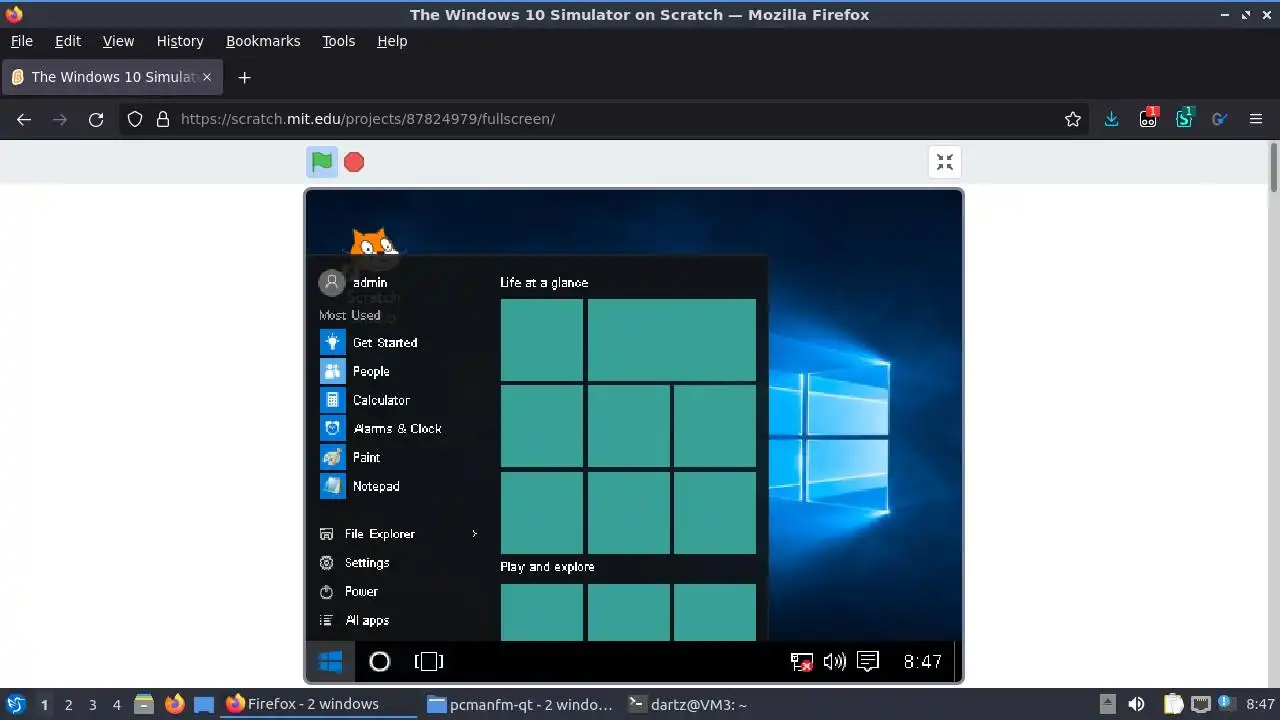Open Alarms & Clock app

(397, 428)
